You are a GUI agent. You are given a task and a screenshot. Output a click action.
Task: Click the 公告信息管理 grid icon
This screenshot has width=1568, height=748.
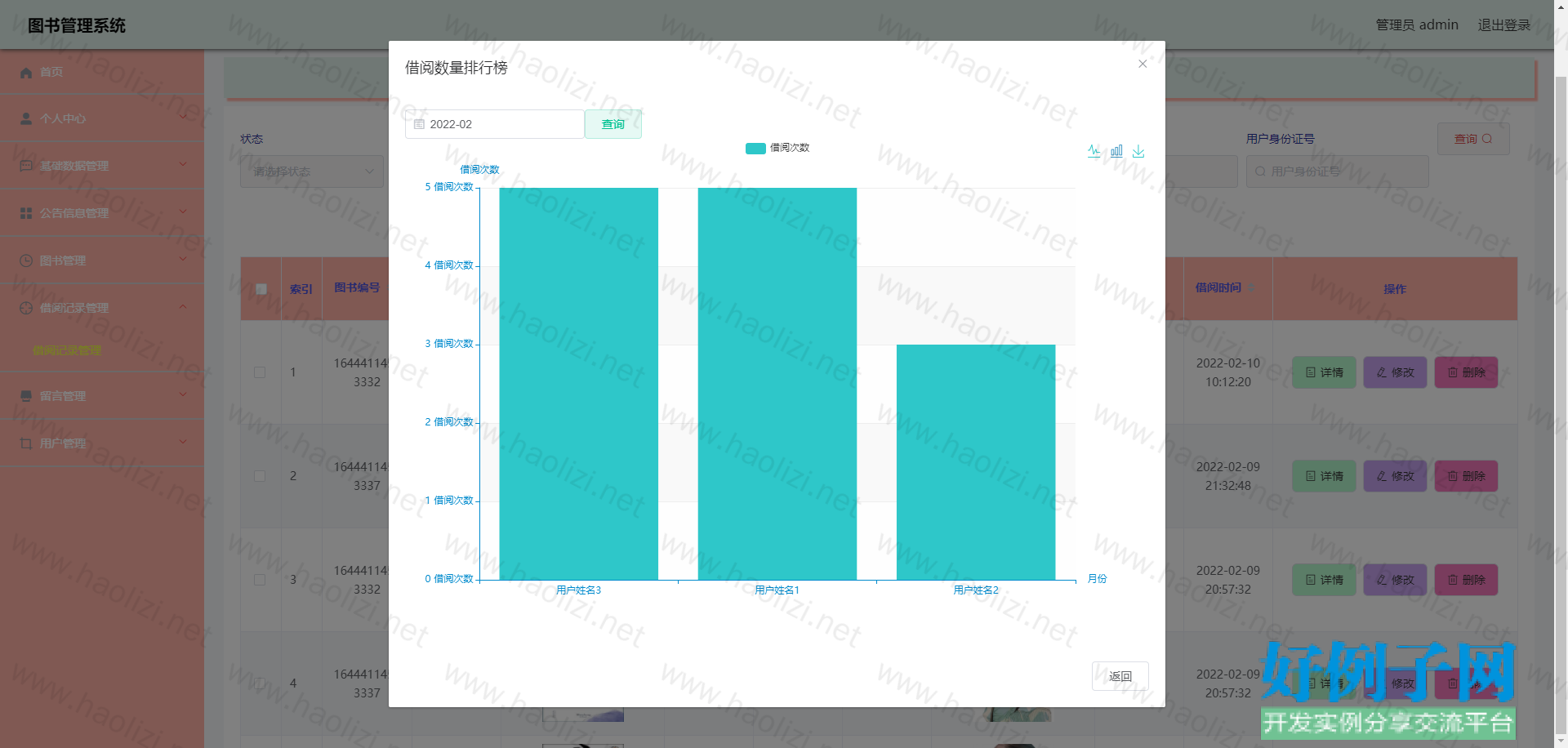tap(26, 213)
